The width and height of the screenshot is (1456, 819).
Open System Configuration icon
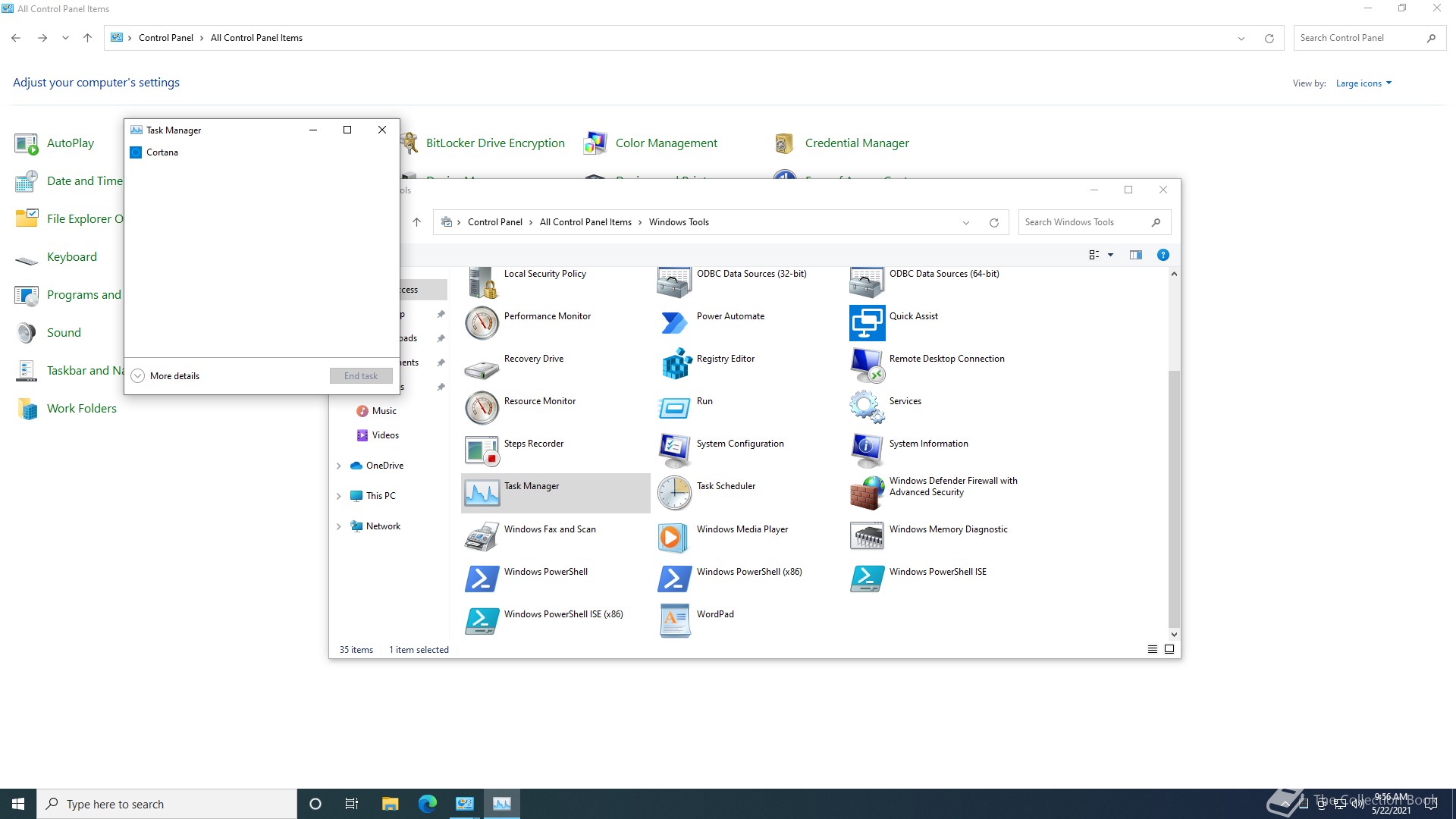(x=674, y=451)
